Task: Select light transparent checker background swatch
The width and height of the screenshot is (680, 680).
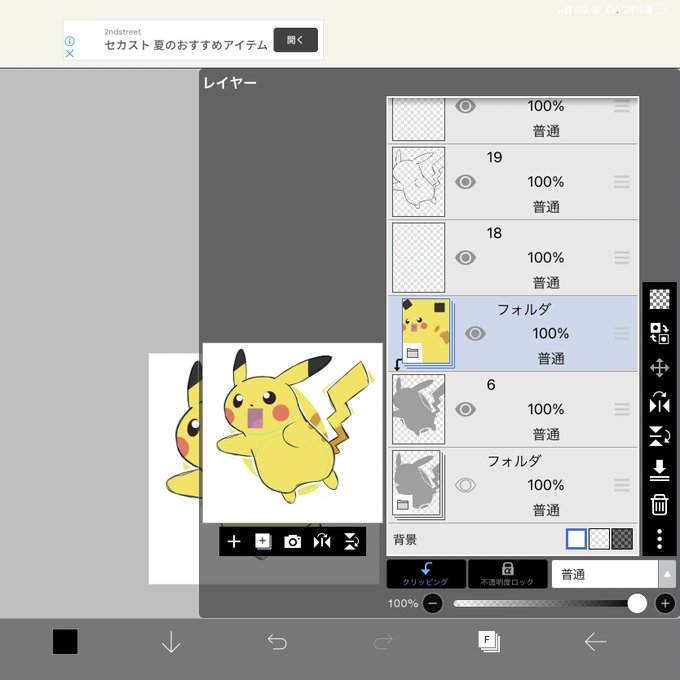Action: pyautogui.click(x=599, y=539)
